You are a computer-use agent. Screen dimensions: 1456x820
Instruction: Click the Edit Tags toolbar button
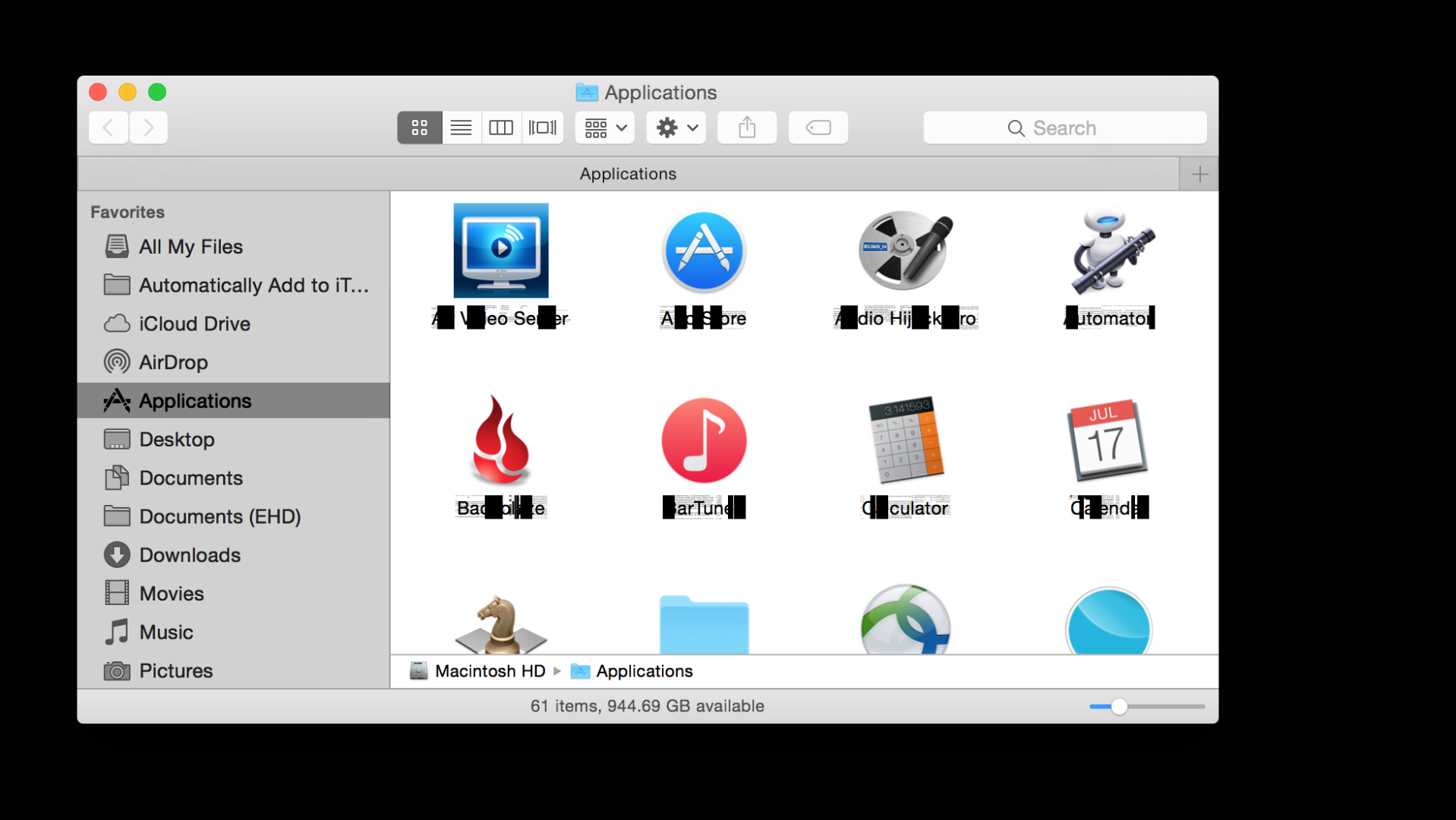pyautogui.click(x=818, y=128)
